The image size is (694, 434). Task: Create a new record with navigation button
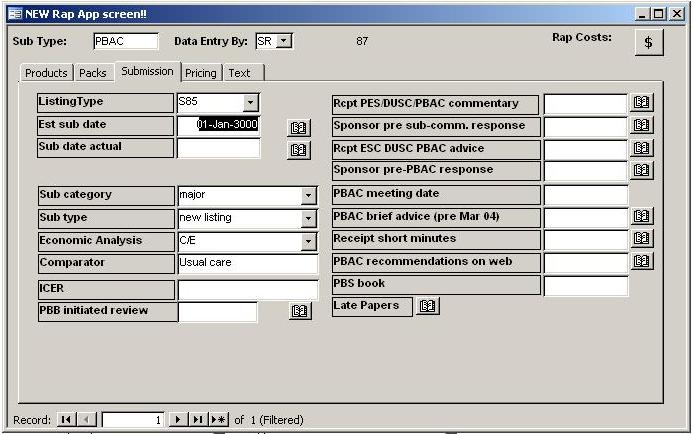pyautogui.click(x=218, y=420)
